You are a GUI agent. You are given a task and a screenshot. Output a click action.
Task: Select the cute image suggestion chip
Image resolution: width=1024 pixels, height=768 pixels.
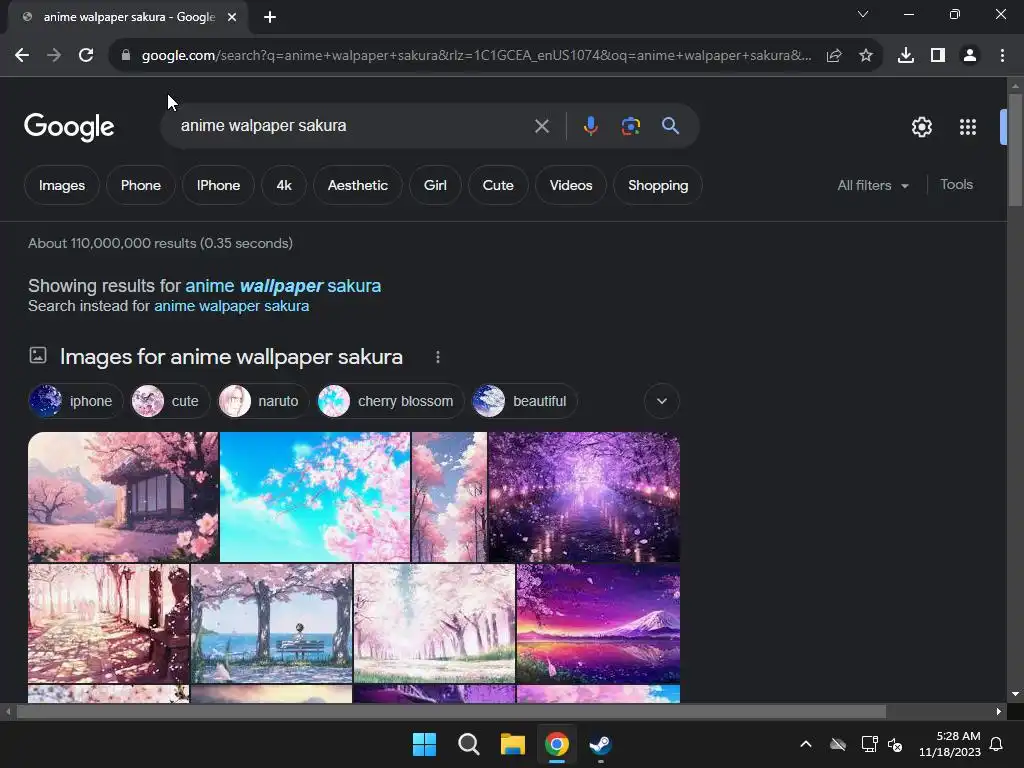coord(170,401)
